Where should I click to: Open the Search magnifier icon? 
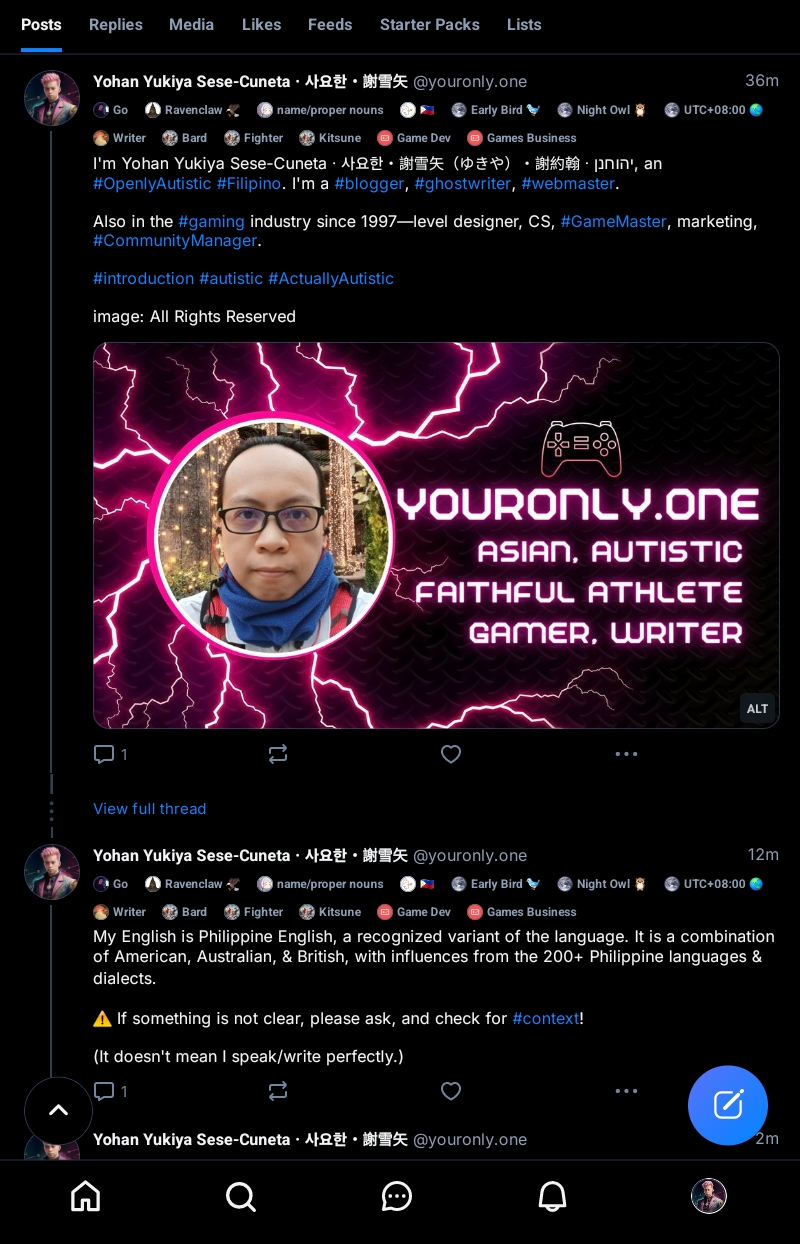241,1196
